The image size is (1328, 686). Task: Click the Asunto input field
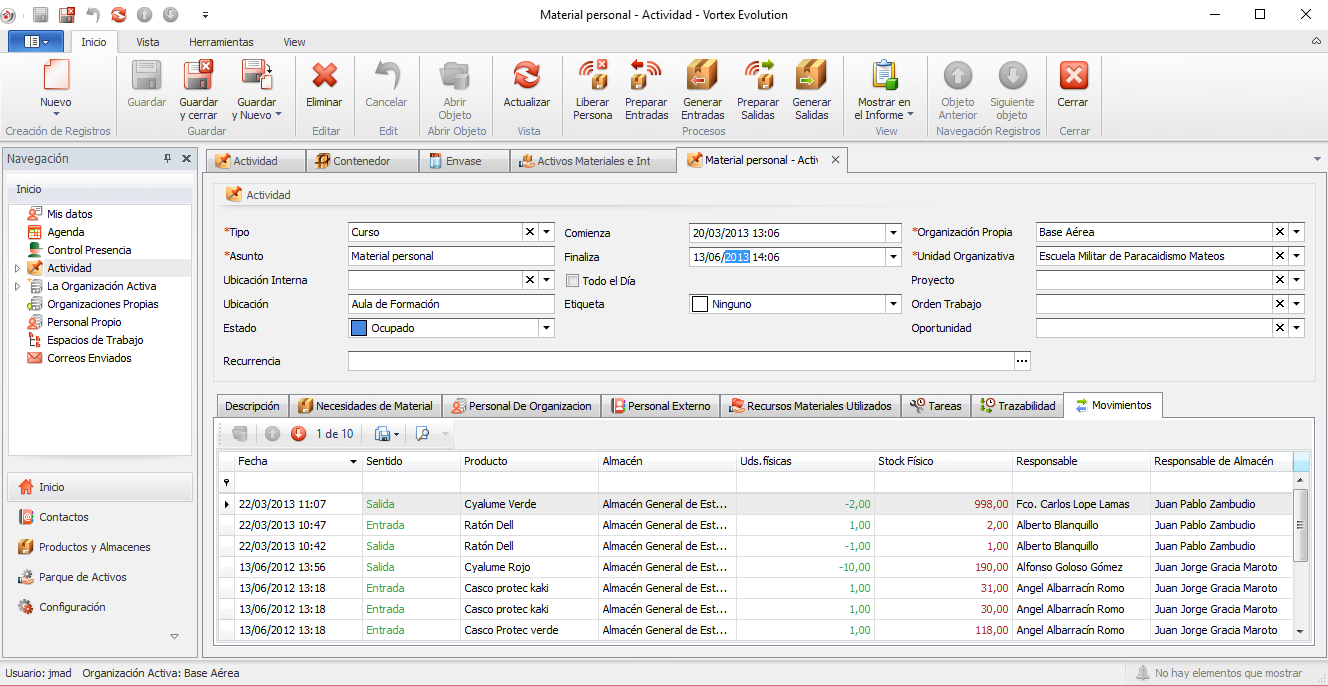pyautogui.click(x=451, y=256)
